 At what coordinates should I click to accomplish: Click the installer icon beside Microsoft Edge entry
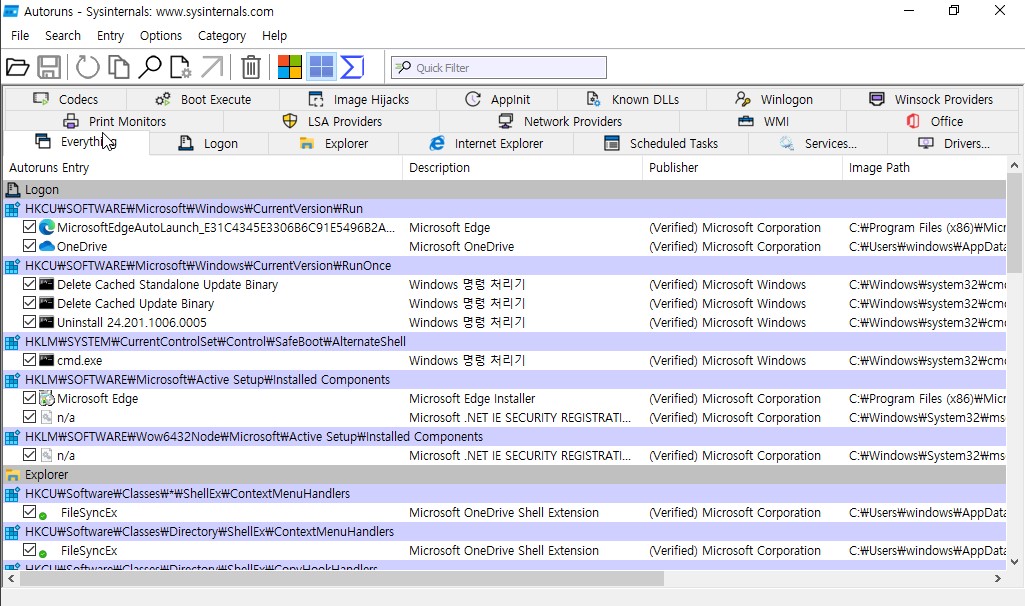pyautogui.click(x=46, y=398)
